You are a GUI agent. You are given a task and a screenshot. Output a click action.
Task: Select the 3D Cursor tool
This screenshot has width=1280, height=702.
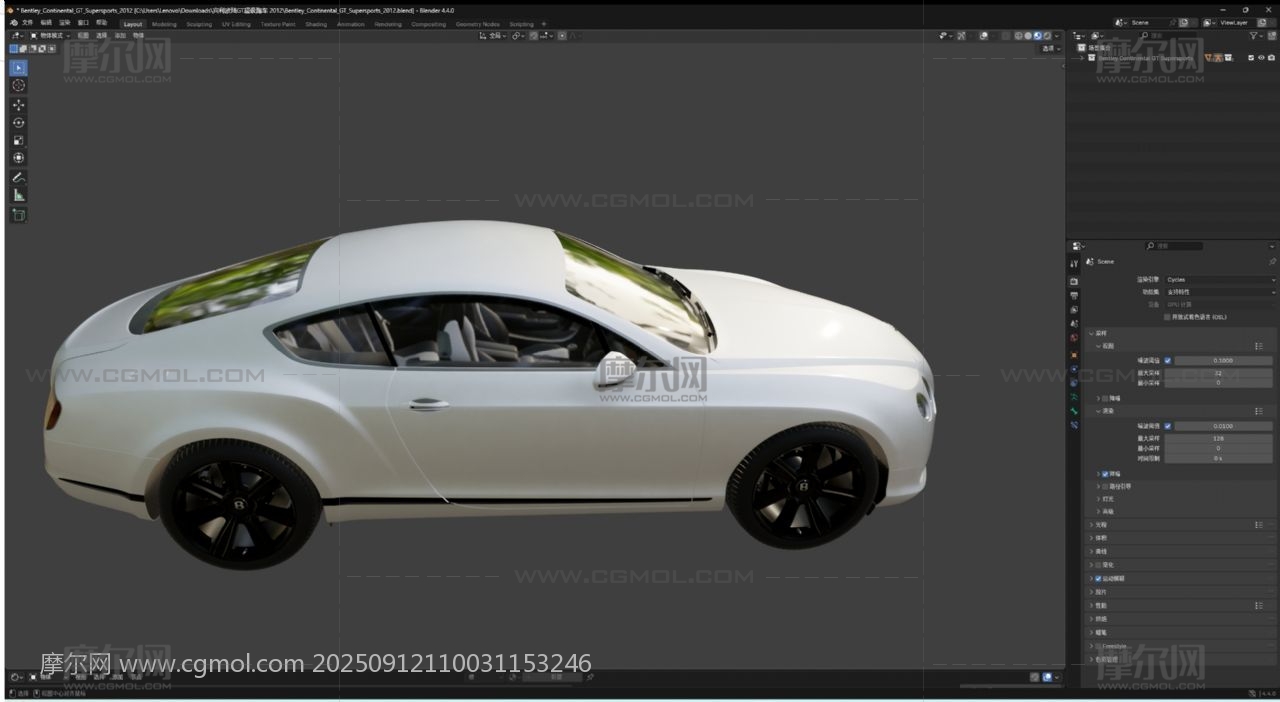tap(19, 86)
